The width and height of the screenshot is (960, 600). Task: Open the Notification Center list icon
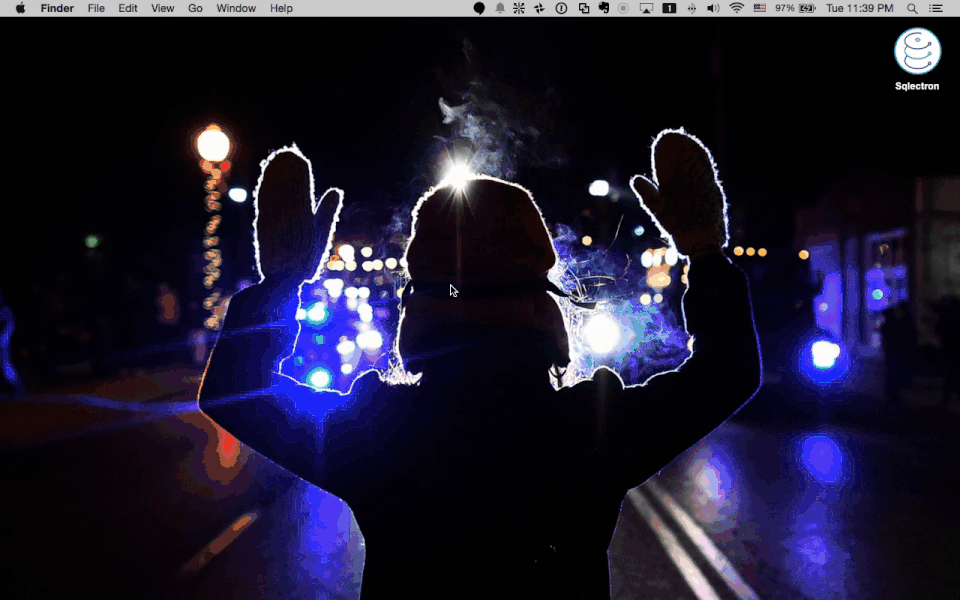pyautogui.click(x=936, y=8)
